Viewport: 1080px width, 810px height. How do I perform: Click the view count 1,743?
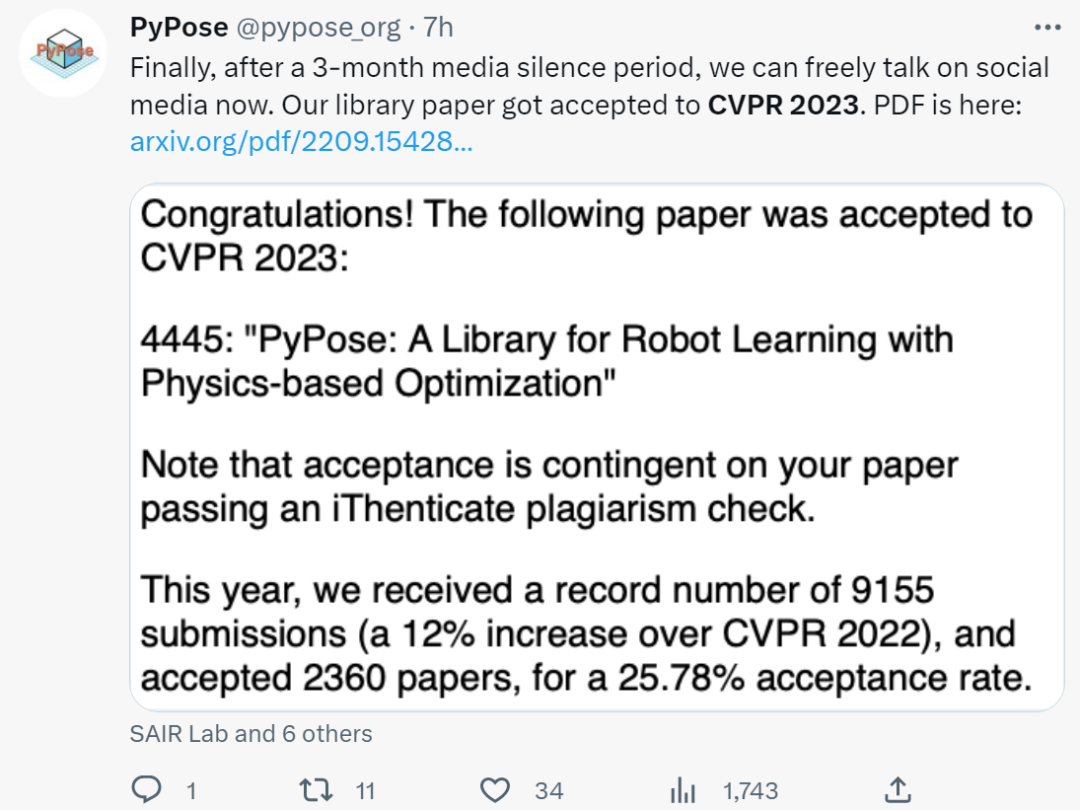click(x=750, y=791)
